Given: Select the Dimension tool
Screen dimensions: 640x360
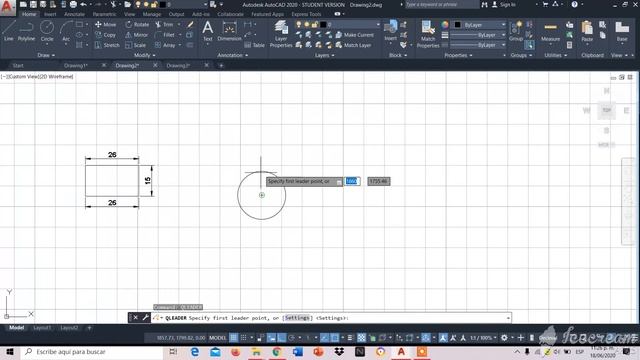Looking at the screenshot, I should coord(229,31).
